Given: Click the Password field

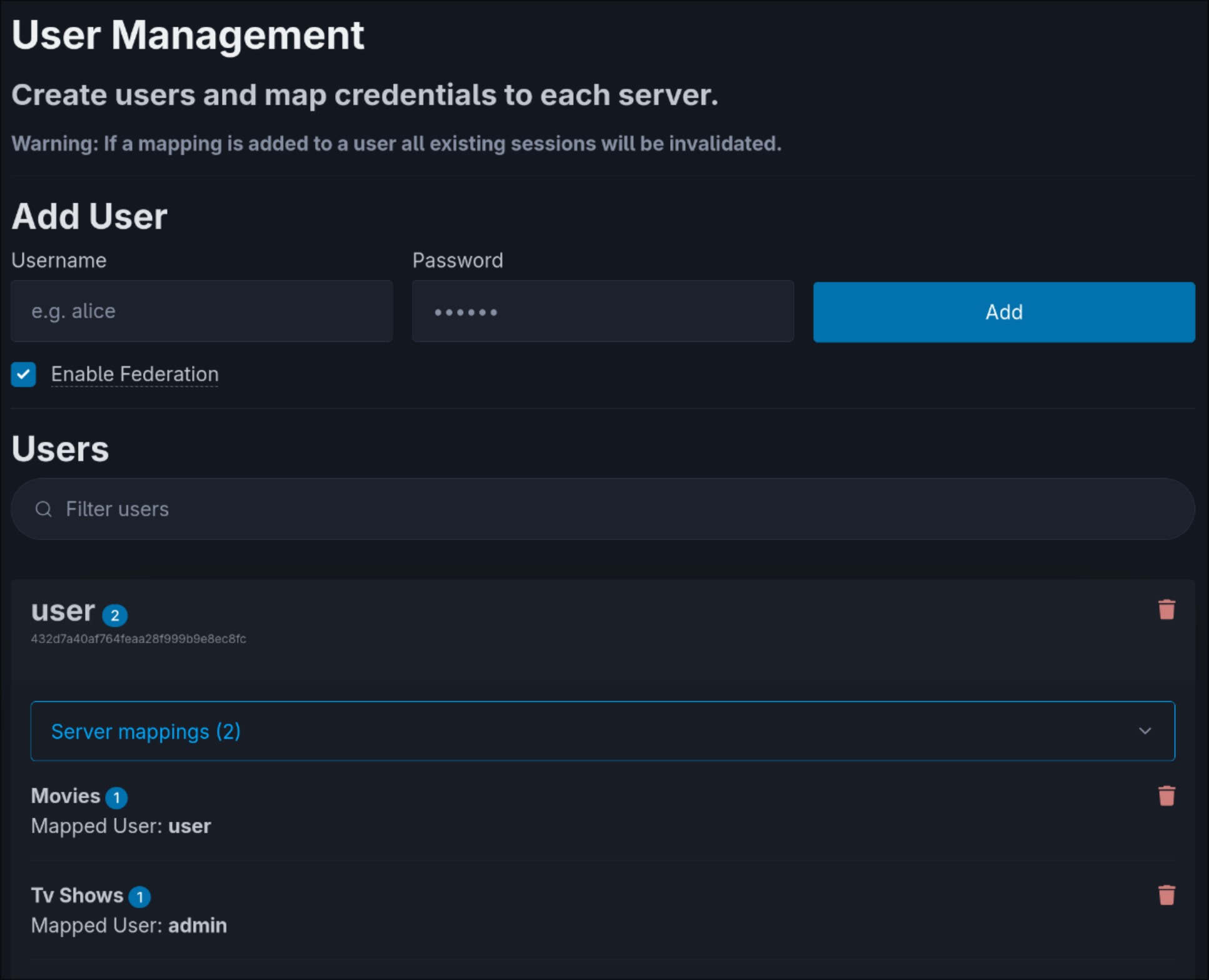Looking at the screenshot, I should (x=602, y=311).
